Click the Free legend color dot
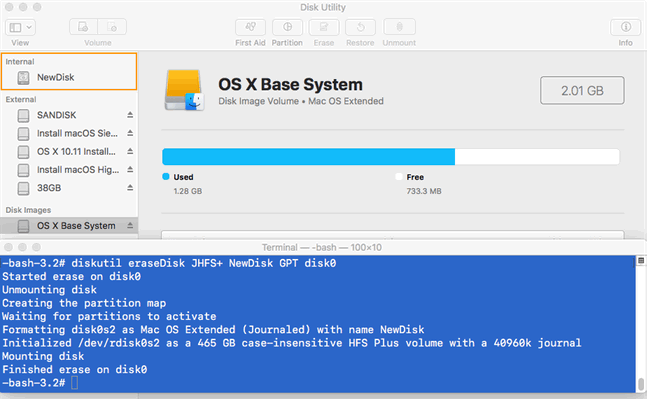Screen dimensions: 647x399 coord(399,177)
